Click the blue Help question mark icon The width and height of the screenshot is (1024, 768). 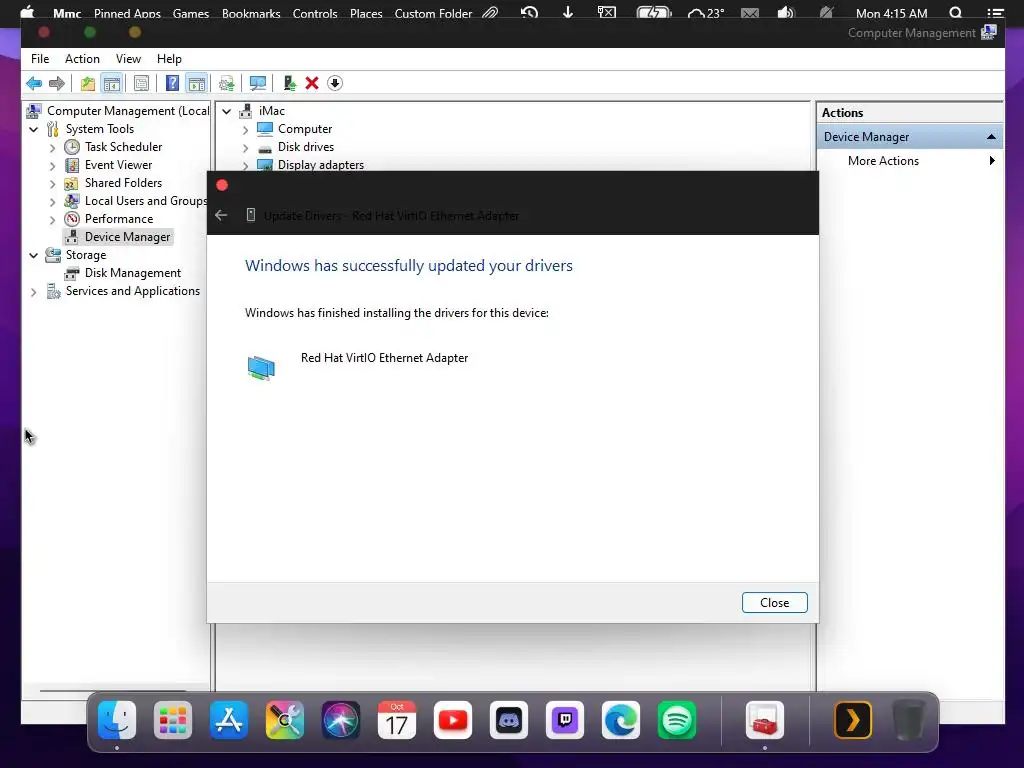pyautogui.click(x=172, y=83)
